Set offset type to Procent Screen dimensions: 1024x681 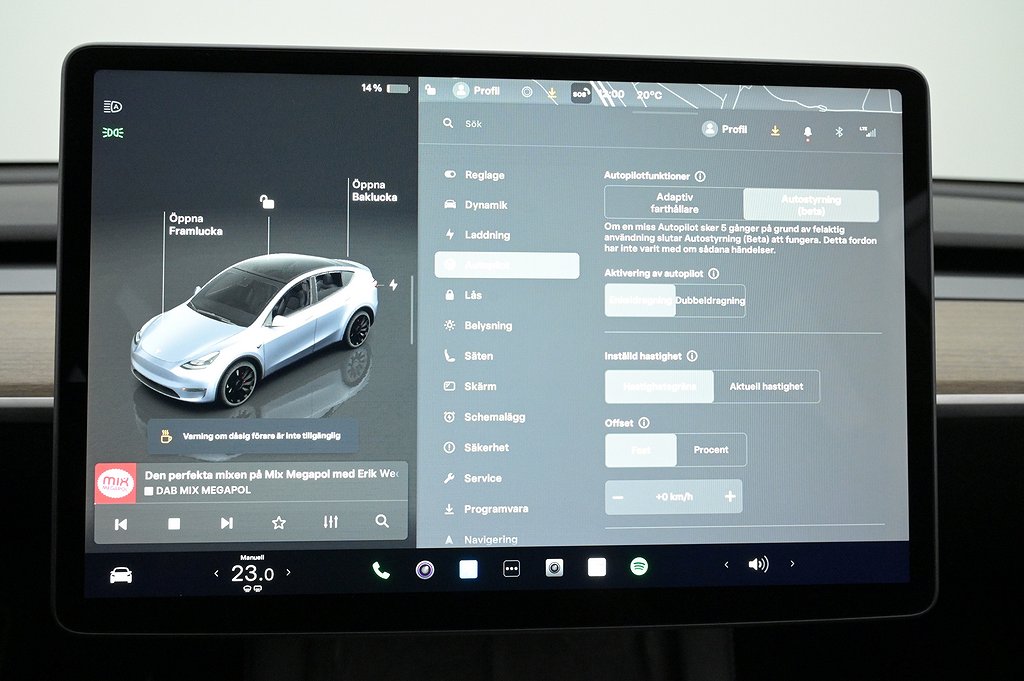(711, 450)
